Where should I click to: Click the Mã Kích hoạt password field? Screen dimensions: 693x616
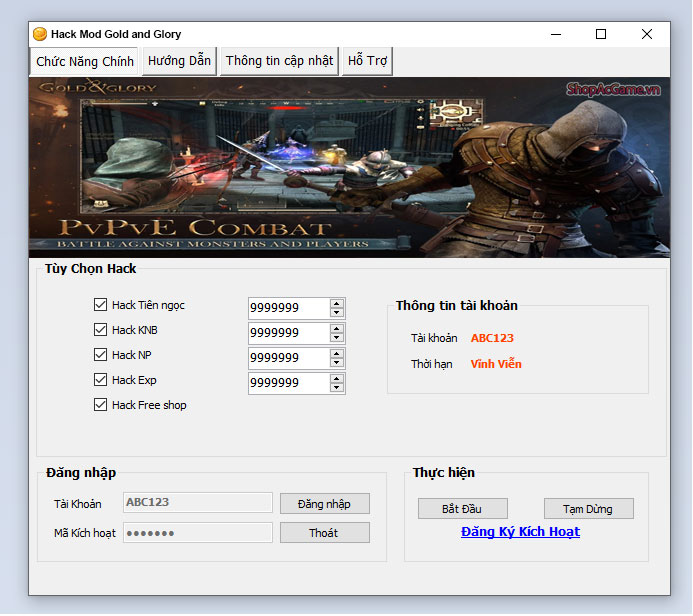point(198,533)
